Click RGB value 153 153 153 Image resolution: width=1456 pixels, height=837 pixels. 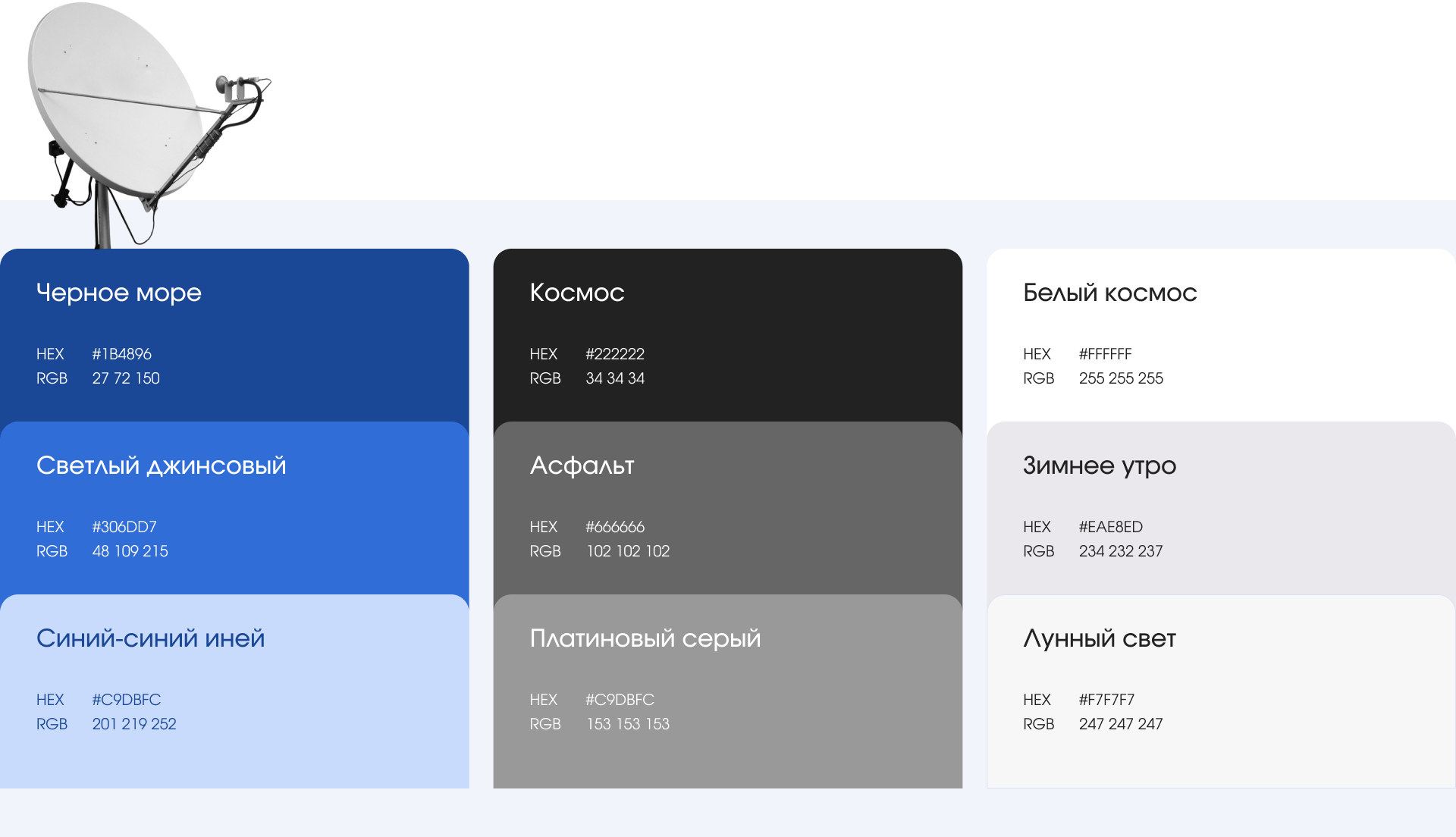628,724
